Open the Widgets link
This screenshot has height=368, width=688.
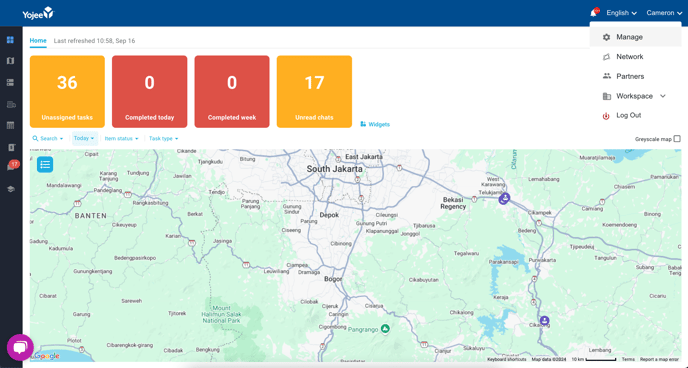(375, 124)
